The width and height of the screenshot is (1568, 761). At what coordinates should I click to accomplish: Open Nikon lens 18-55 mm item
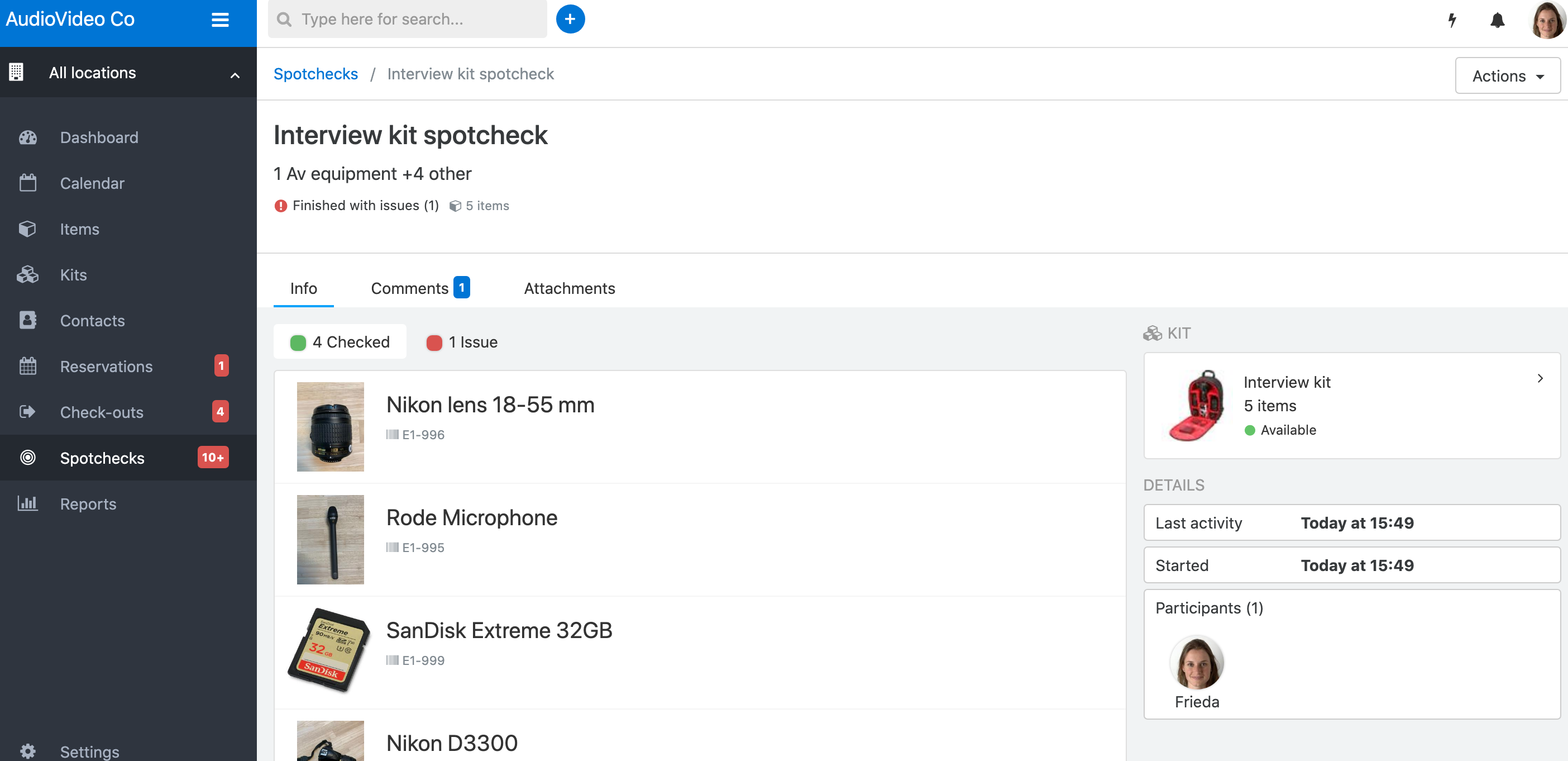pos(491,405)
